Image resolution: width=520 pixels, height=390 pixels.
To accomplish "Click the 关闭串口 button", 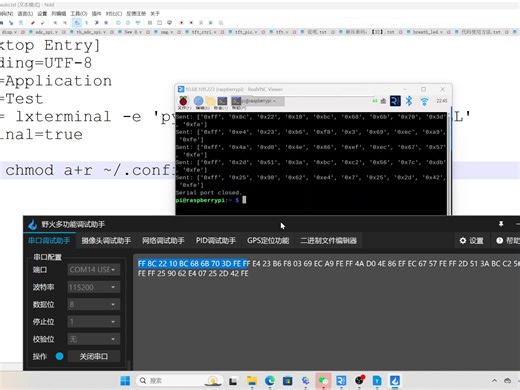I will click(x=94, y=357).
